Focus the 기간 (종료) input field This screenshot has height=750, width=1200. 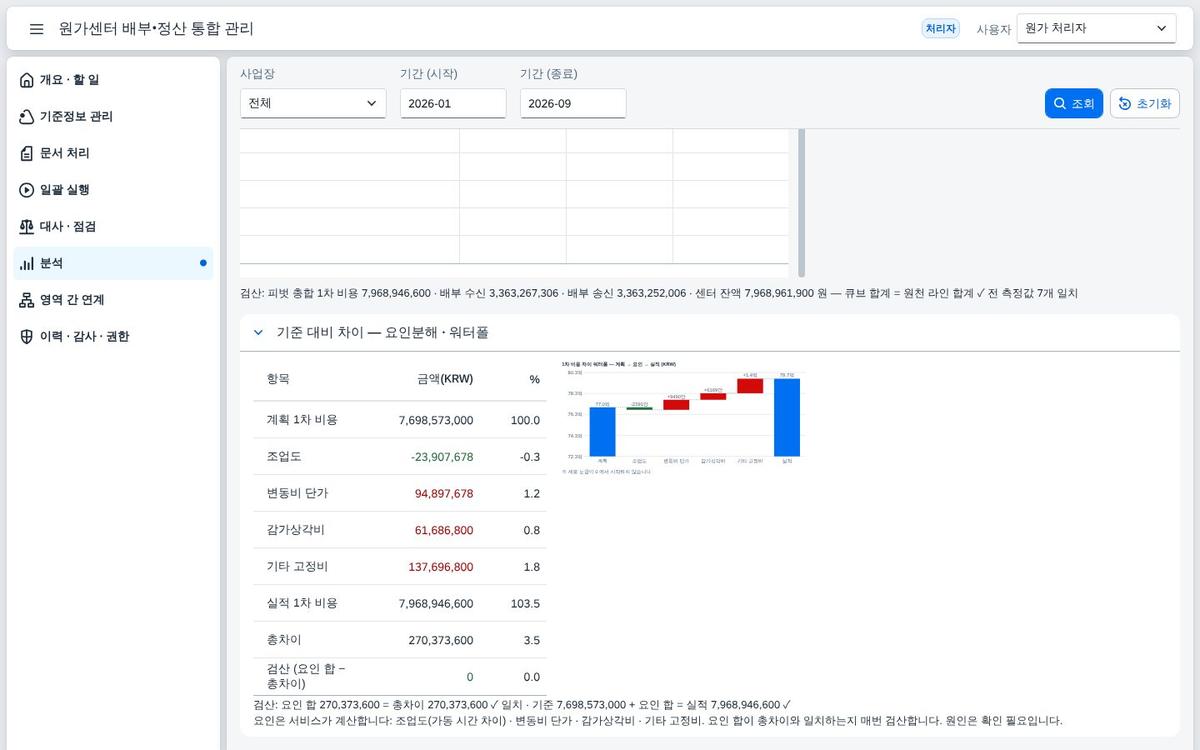coord(573,103)
